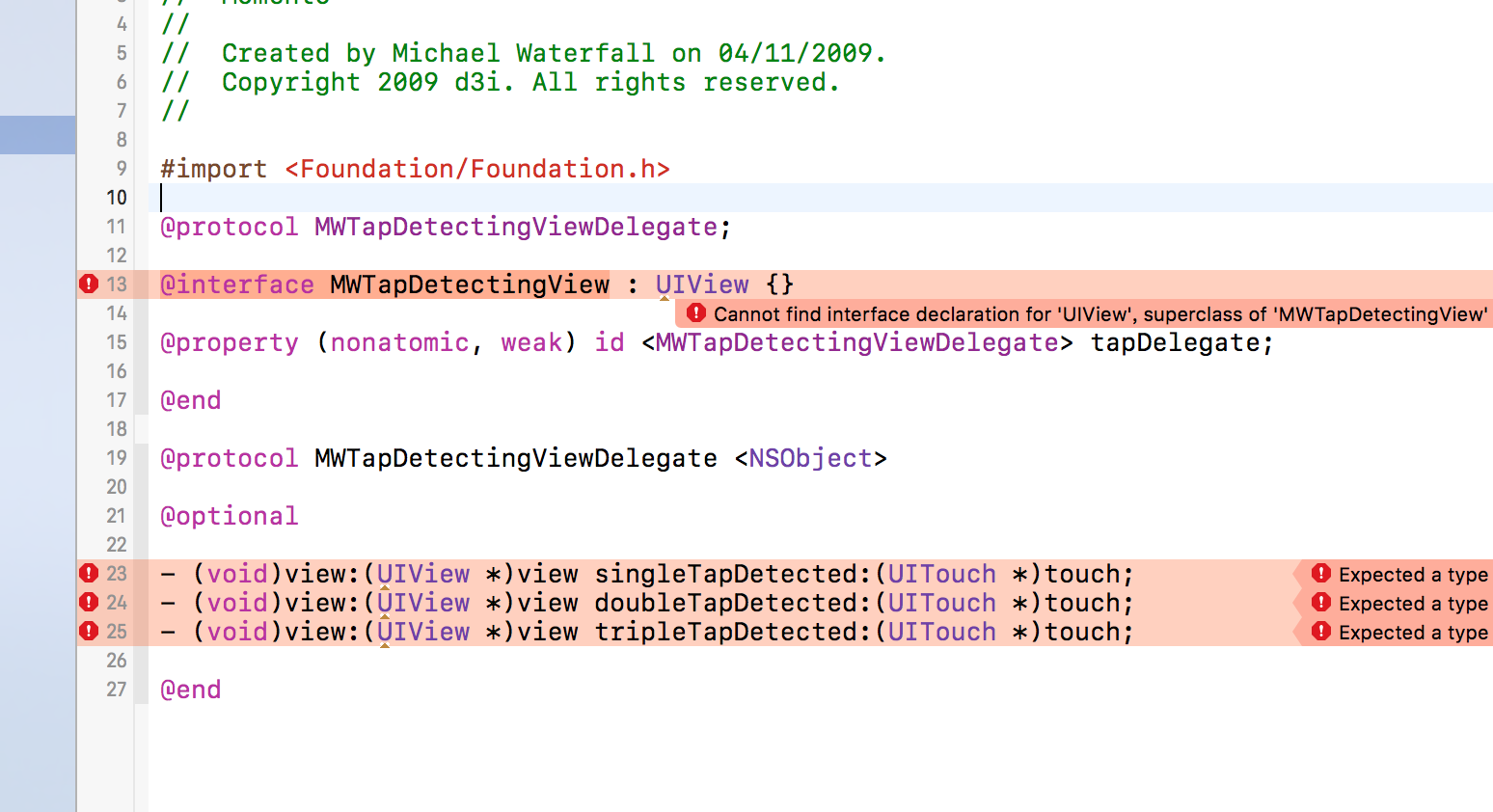1493x812 pixels.
Task: Click line number 19 in the gutter
Action: click(x=117, y=458)
